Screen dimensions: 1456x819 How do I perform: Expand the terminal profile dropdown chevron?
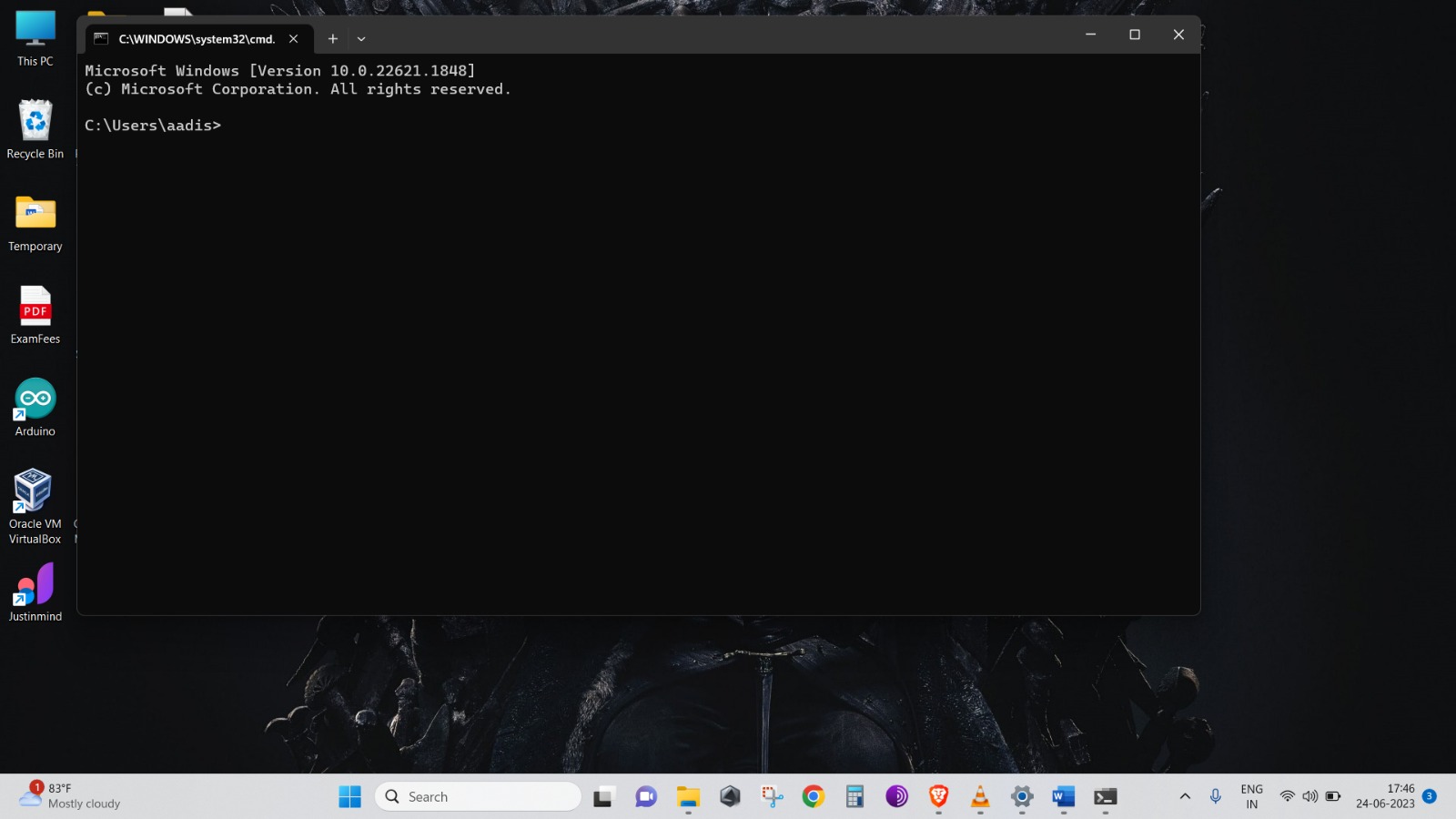361,39
